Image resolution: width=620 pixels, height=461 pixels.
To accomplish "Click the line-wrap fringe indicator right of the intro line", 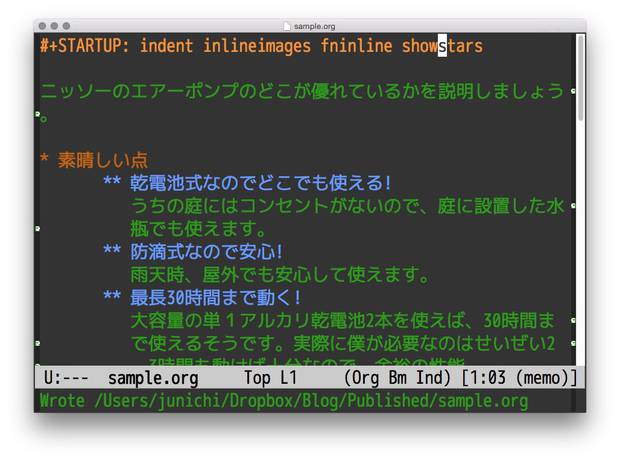I will (573, 91).
